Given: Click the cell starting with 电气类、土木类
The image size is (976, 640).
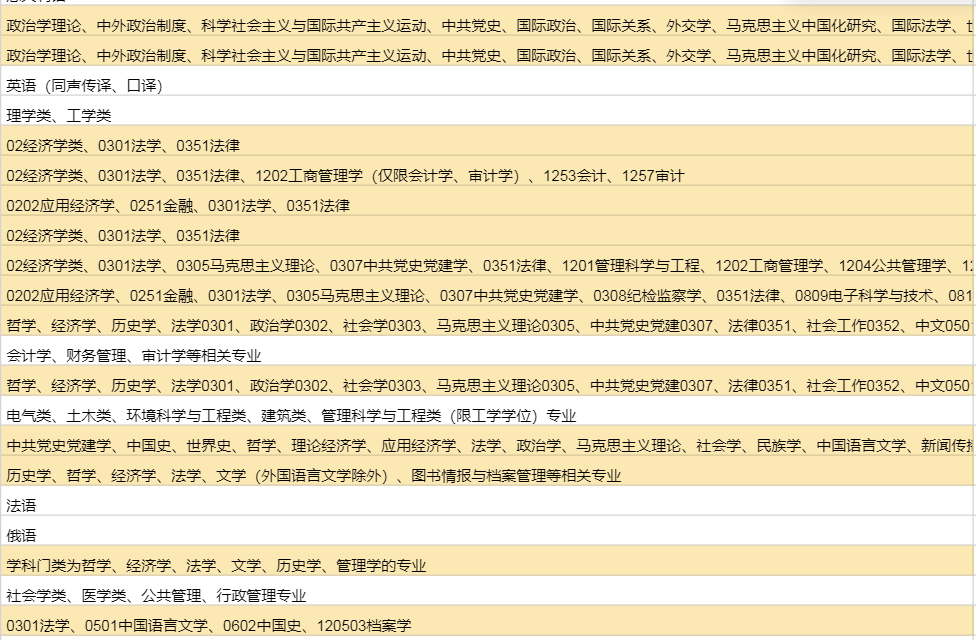Looking at the screenshot, I should (x=291, y=416).
